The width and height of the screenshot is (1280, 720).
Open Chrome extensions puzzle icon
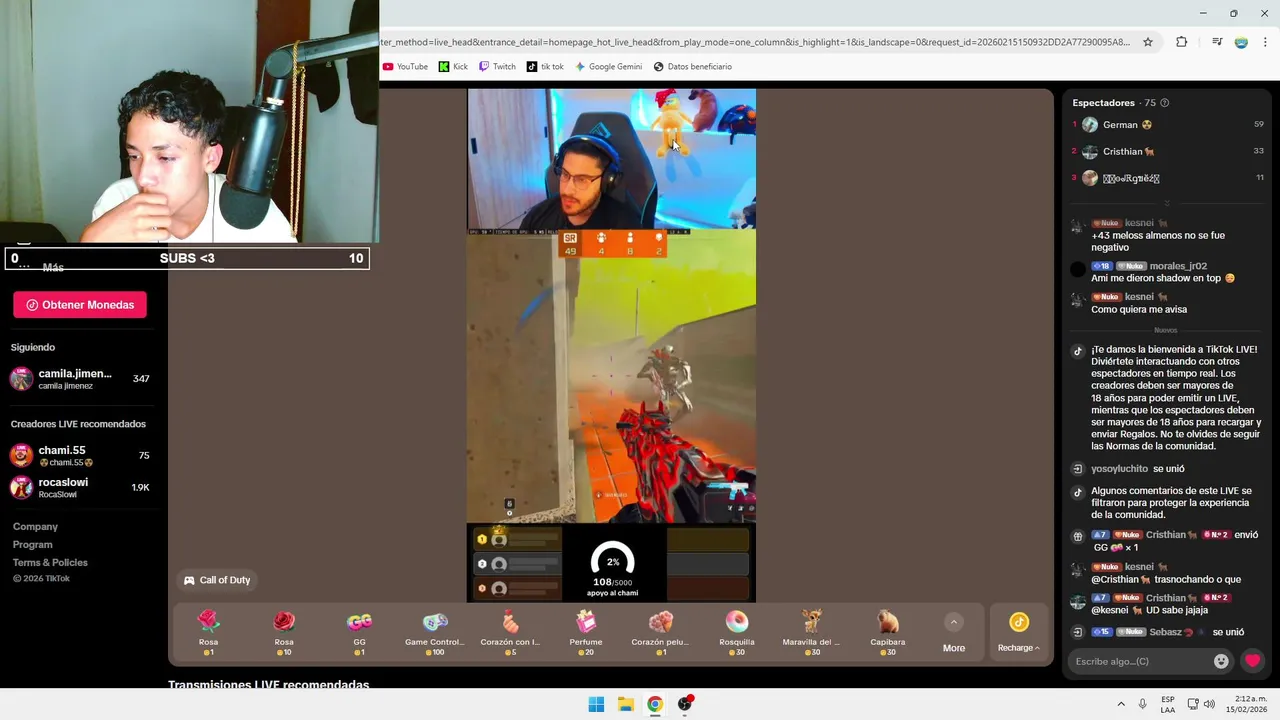[x=1181, y=42]
